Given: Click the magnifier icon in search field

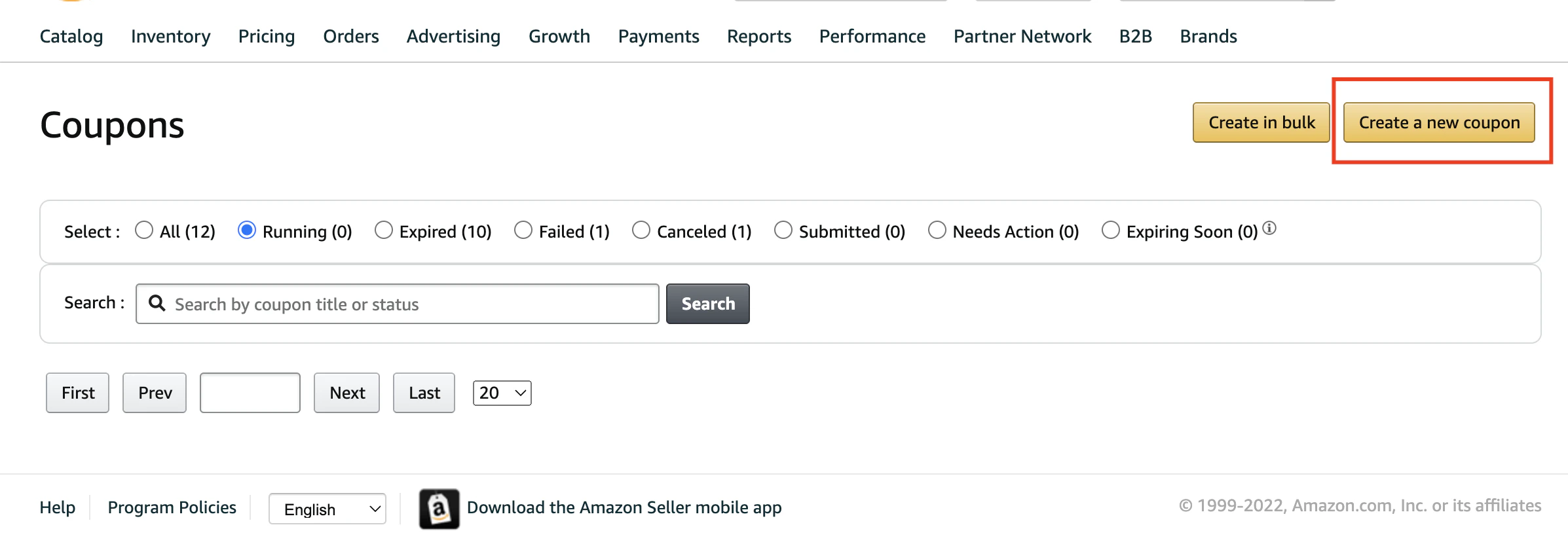Looking at the screenshot, I should [157, 302].
